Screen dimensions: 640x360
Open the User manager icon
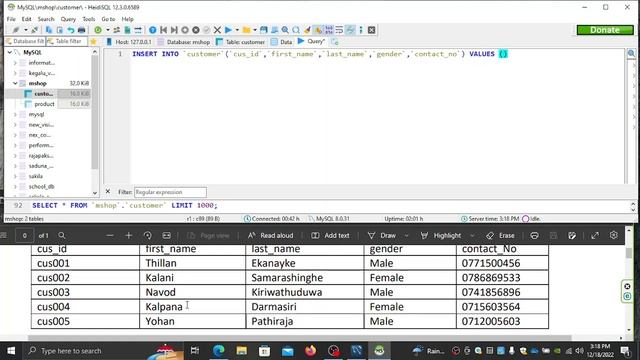point(117,30)
